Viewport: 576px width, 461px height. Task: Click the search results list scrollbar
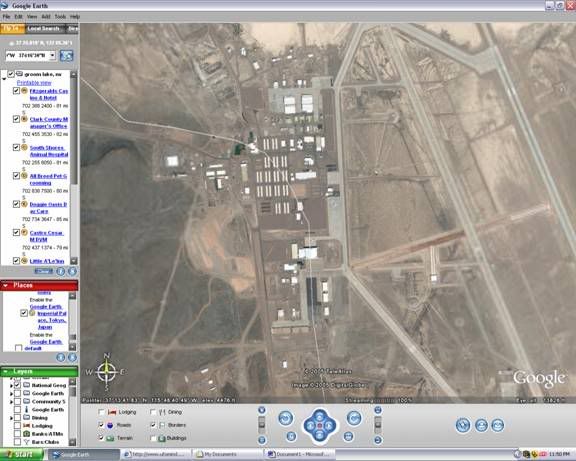[74, 168]
